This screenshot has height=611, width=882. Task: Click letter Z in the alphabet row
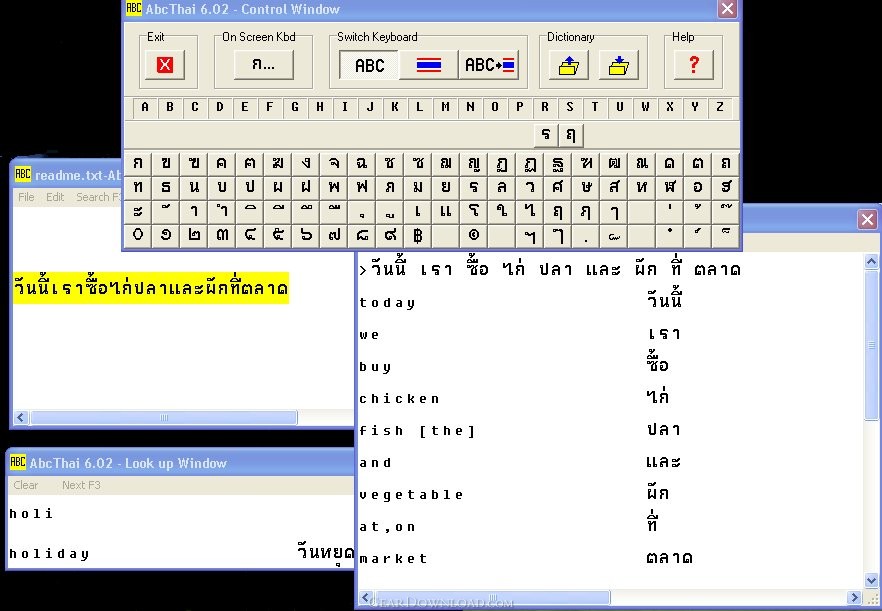tap(719, 107)
